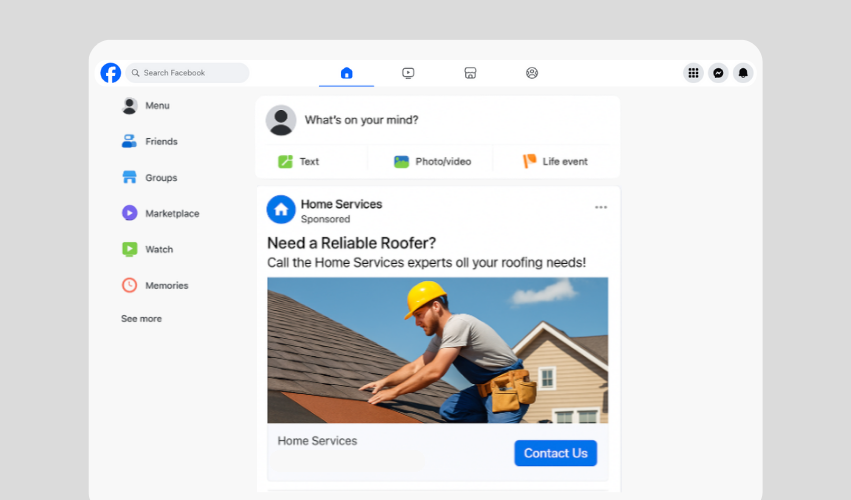Open the Messenger icon
The height and width of the screenshot is (500, 851).
click(718, 73)
